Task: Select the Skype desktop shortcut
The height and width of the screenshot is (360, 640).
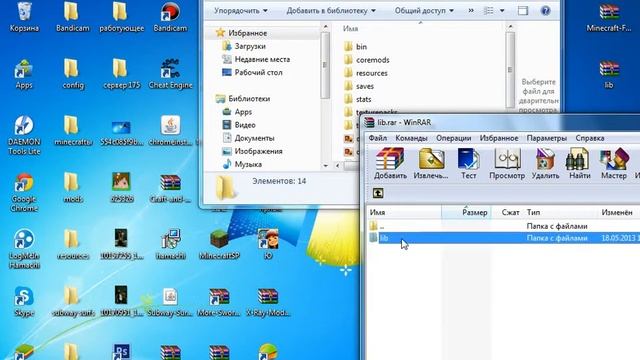Action: click(x=24, y=302)
